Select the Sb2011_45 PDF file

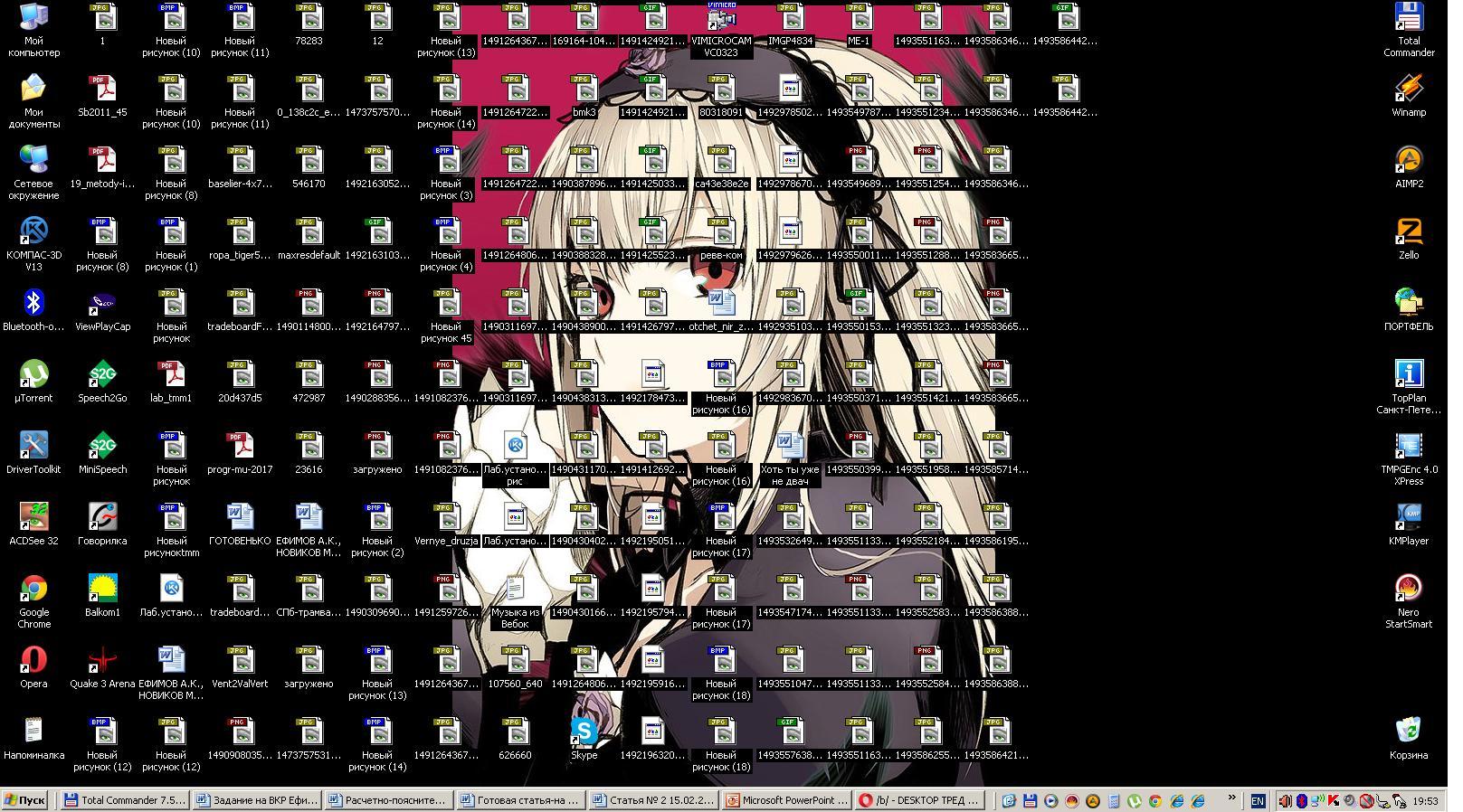[x=102, y=96]
